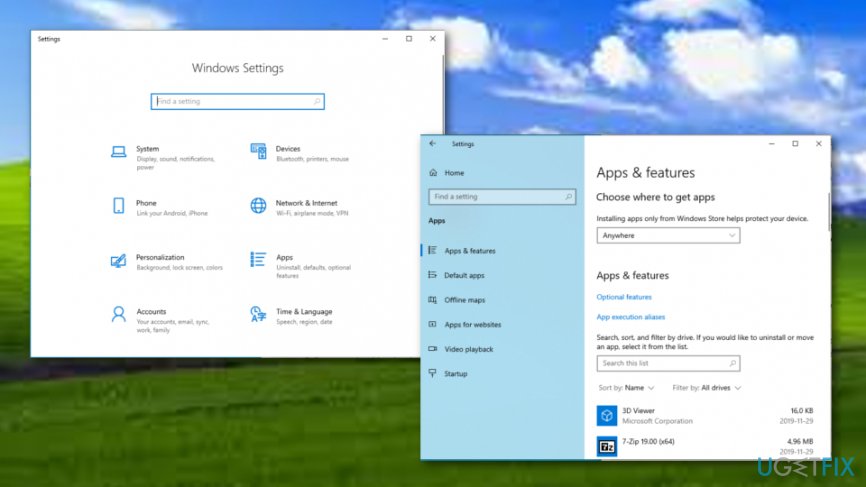Open Time & Language settings label

(x=304, y=311)
